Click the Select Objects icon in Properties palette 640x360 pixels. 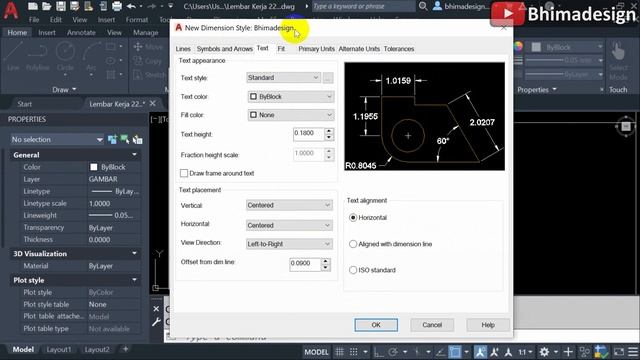[125, 140]
